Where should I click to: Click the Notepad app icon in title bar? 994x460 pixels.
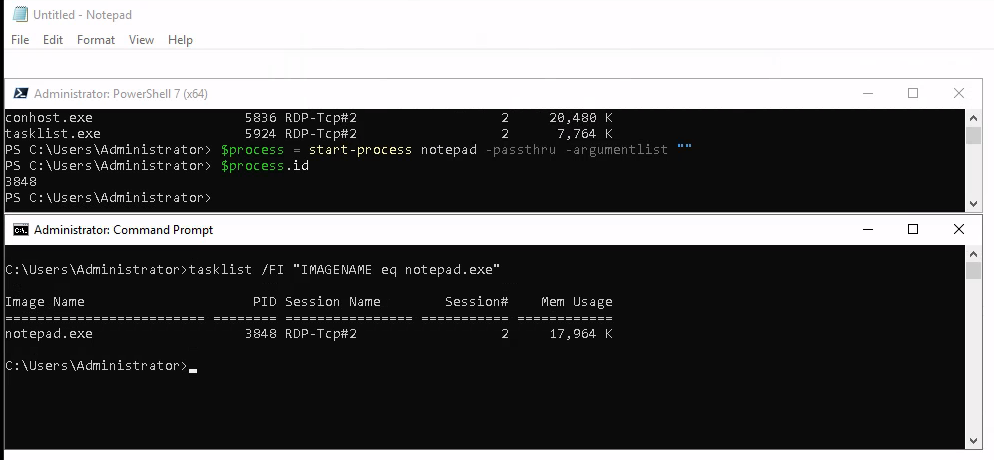pos(20,14)
